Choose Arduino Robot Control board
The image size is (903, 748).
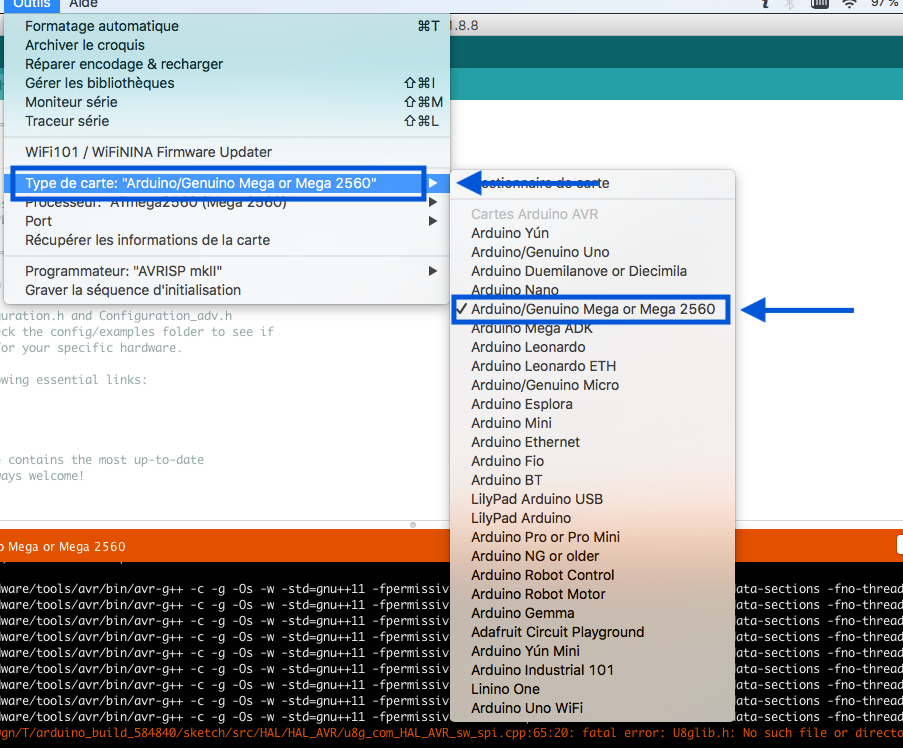593,575
